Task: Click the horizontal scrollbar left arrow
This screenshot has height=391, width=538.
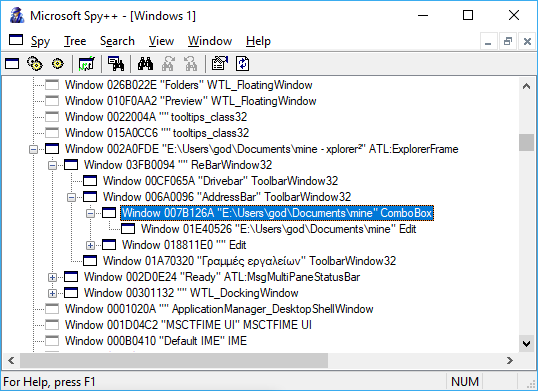Action: (x=11, y=360)
